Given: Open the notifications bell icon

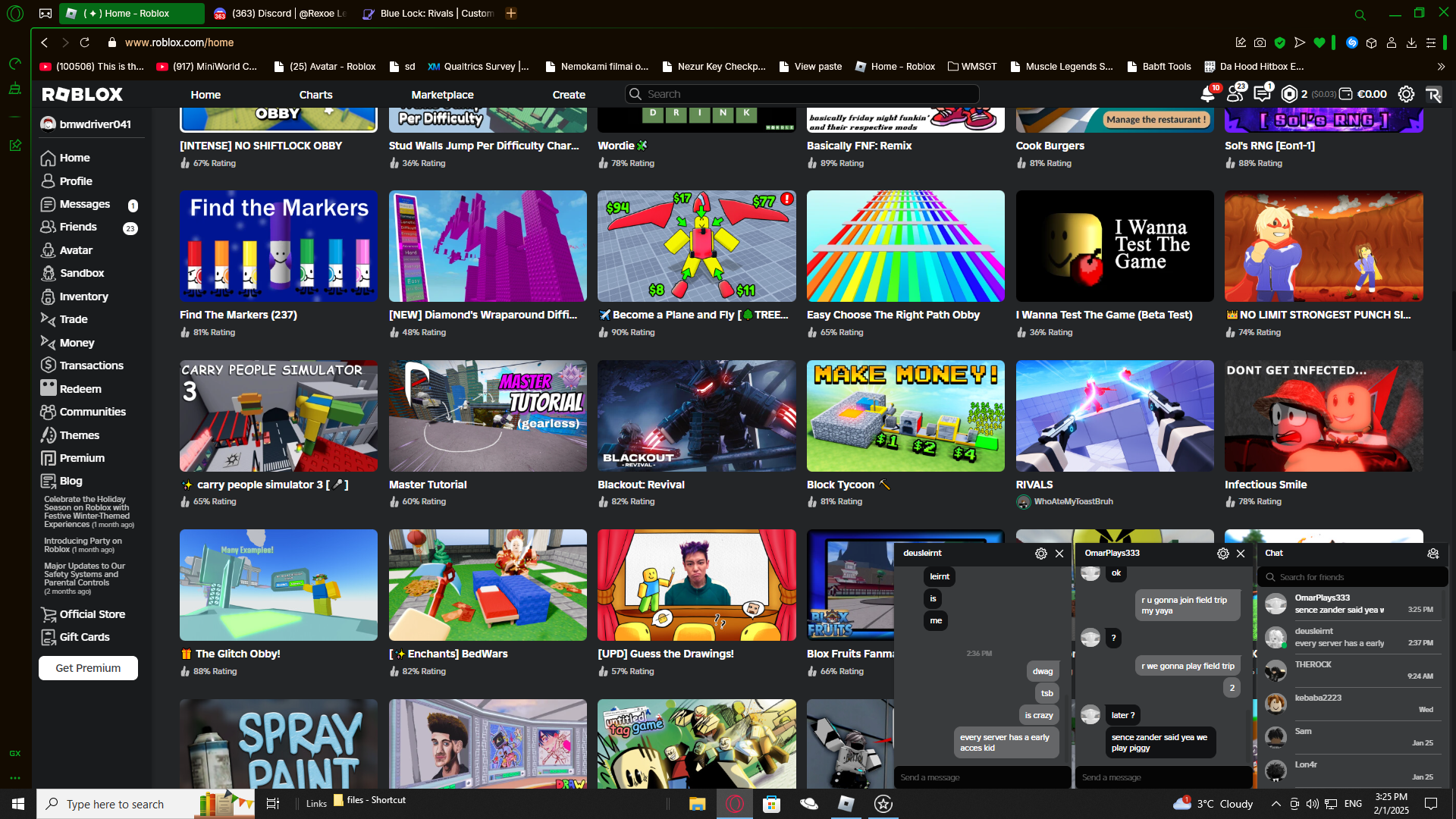Looking at the screenshot, I should pyautogui.click(x=1207, y=95).
